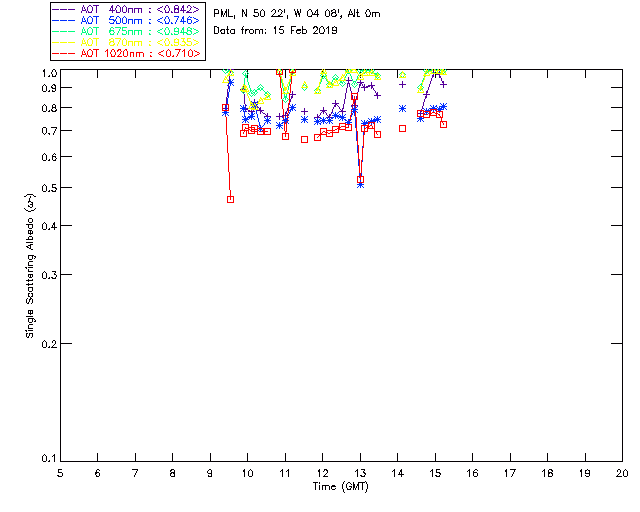Click the AOT 870nm legend entry
The width and height of the screenshot is (640, 512).
tap(126, 42)
